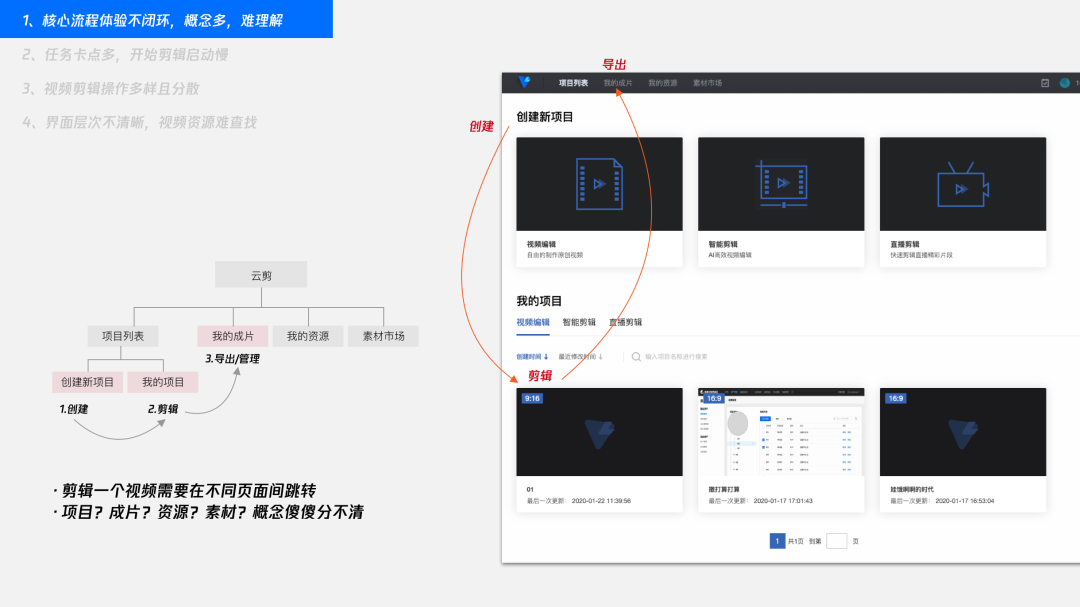
Task: Click the blue V logo in the navbar
Action: [524, 82]
